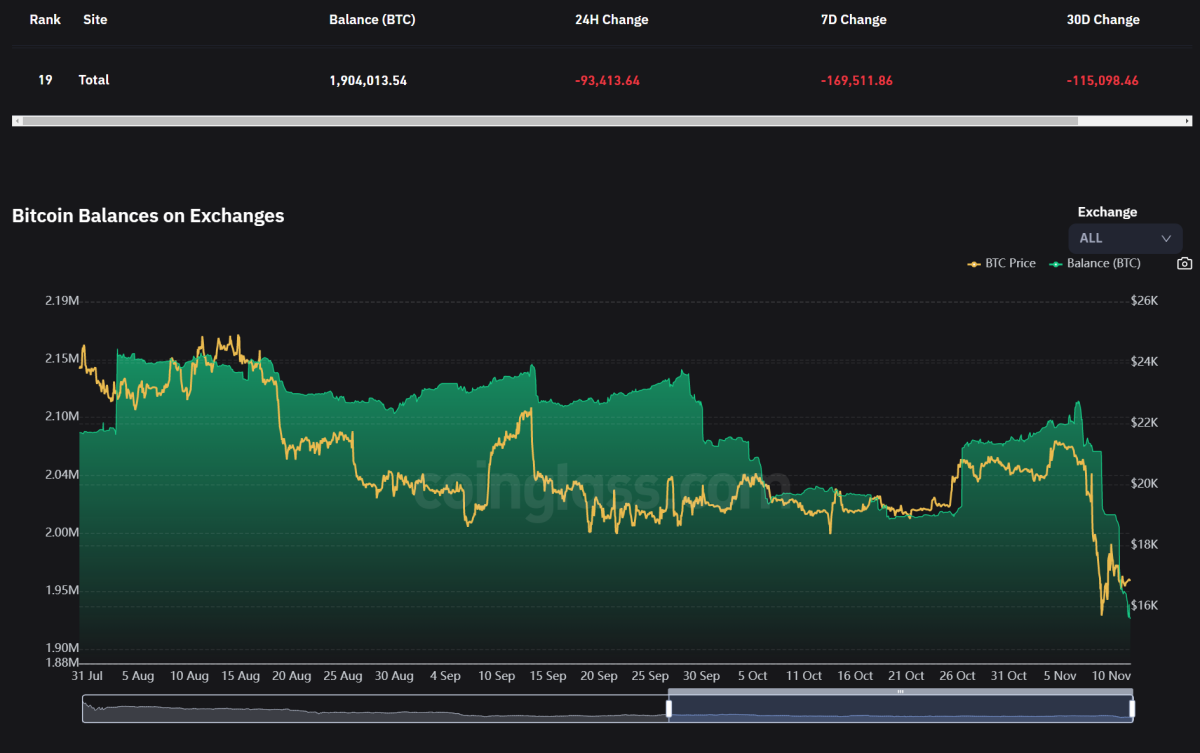Click the 10 Nov date label
The width and height of the screenshot is (1200, 753).
click(1112, 676)
